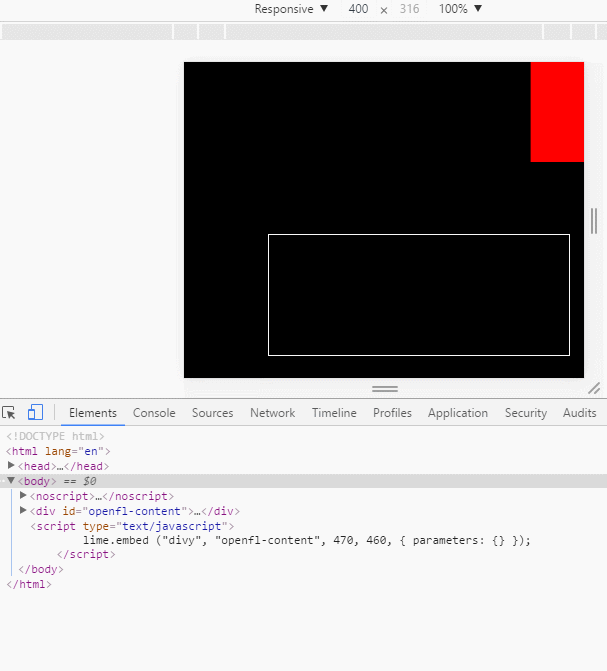Select the script type text/javascript opening tag
This screenshot has width=607, height=671.
point(132,526)
